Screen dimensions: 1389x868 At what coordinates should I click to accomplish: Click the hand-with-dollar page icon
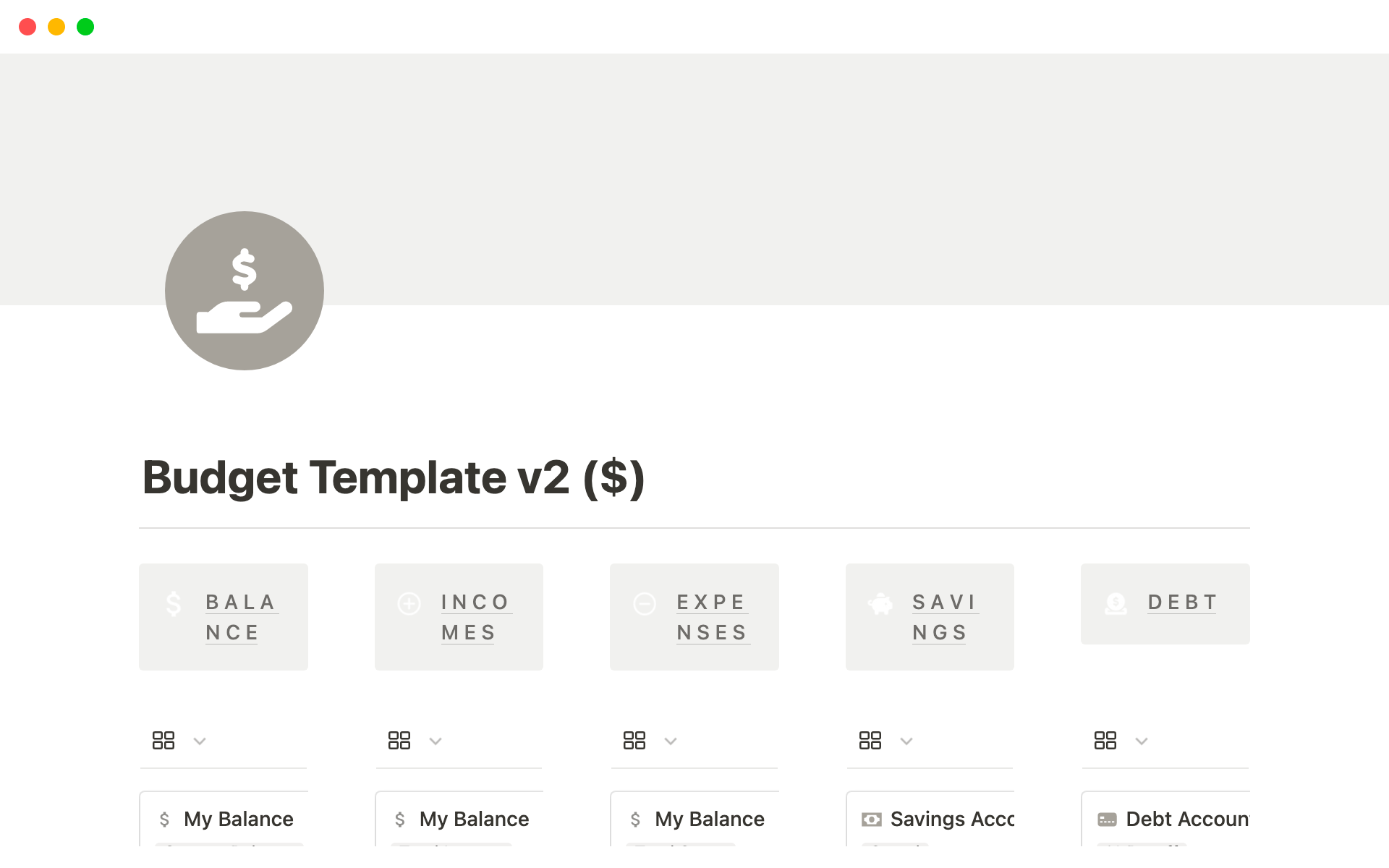[245, 291]
